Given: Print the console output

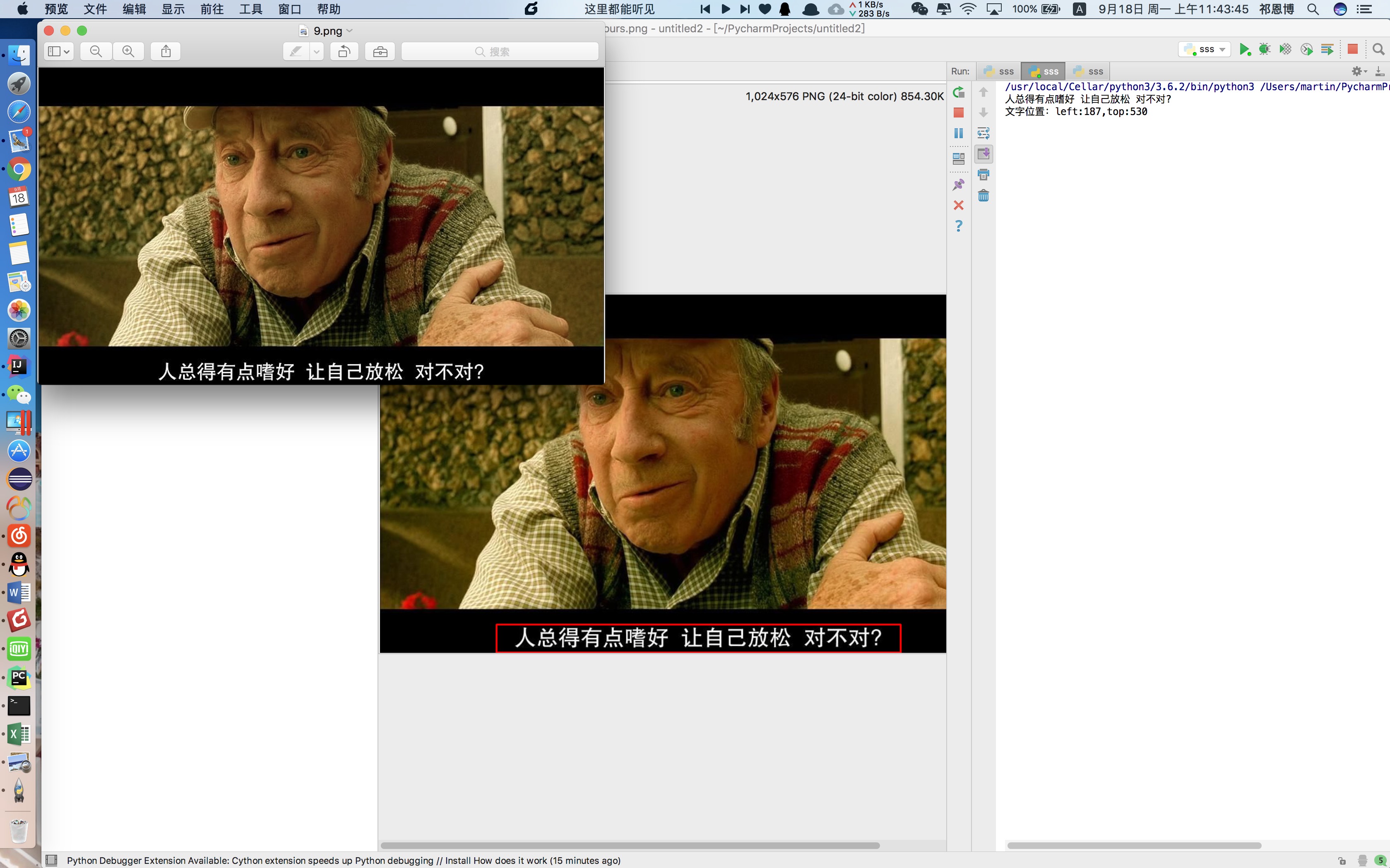Looking at the screenshot, I should [x=984, y=175].
